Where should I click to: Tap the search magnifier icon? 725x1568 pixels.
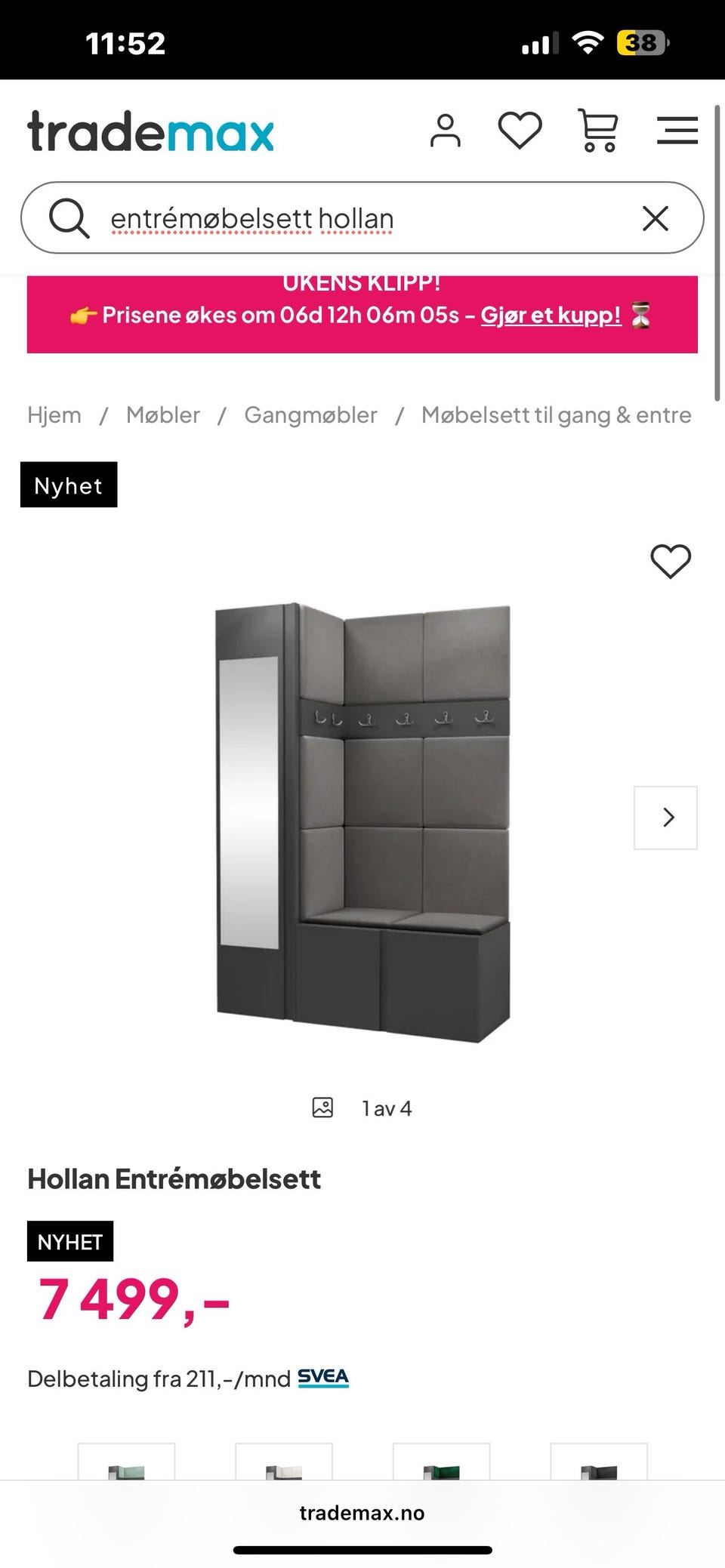[x=69, y=218]
